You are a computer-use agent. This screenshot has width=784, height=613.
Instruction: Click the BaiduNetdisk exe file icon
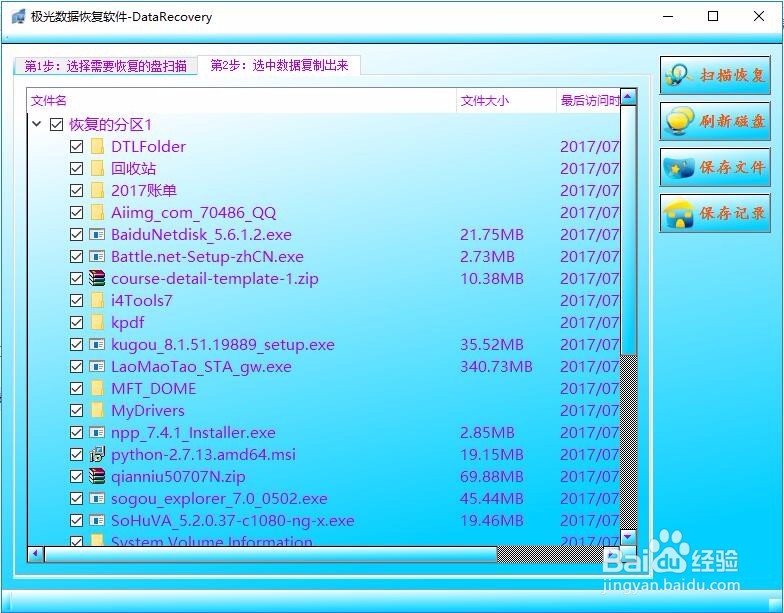(97, 234)
